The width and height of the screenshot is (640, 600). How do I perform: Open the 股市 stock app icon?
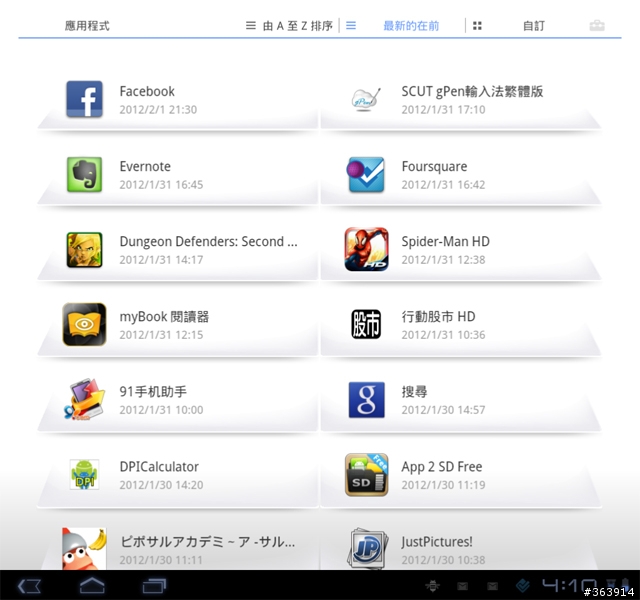pyautogui.click(x=366, y=324)
